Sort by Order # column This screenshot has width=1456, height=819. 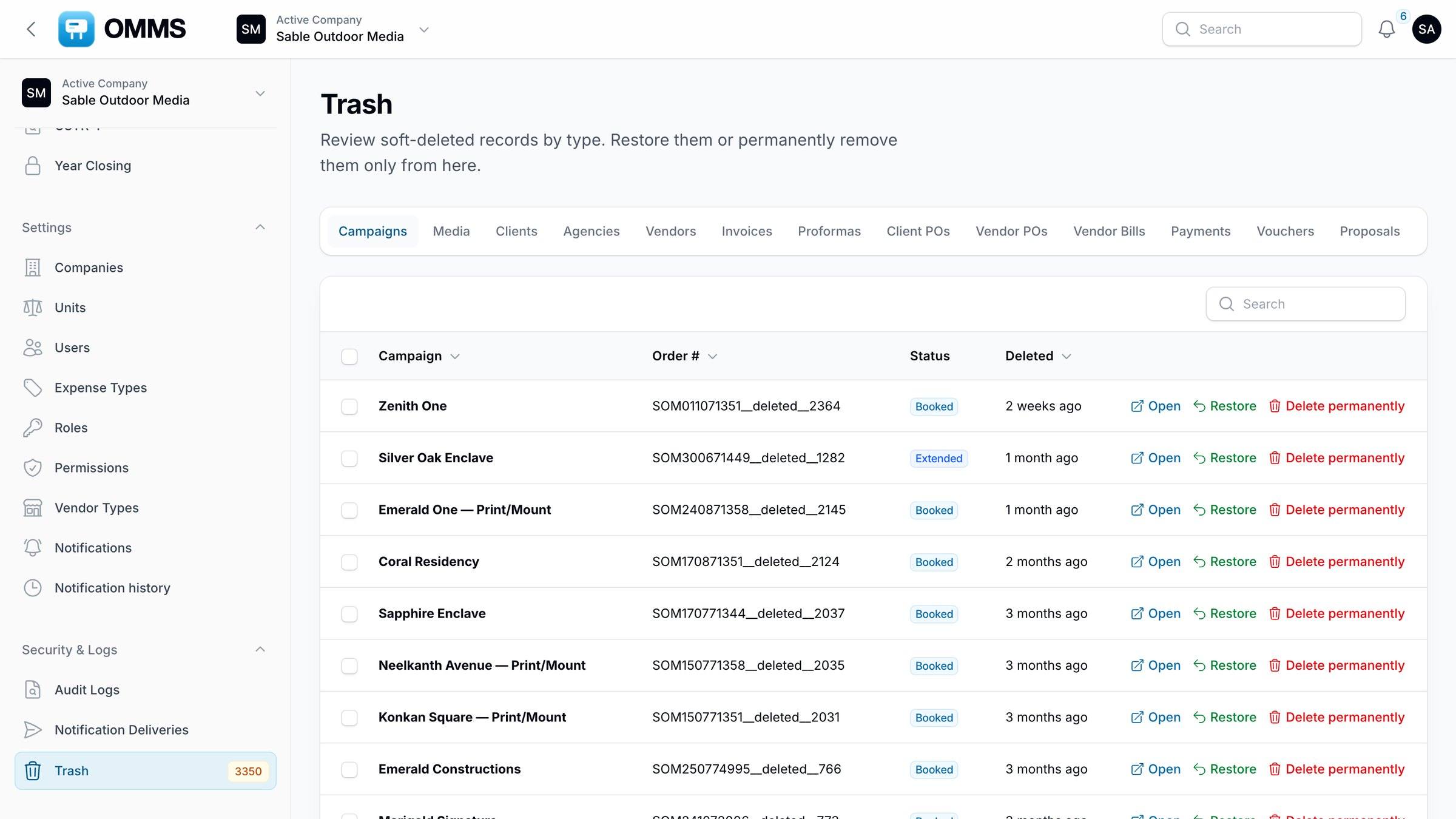tap(684, 356)
